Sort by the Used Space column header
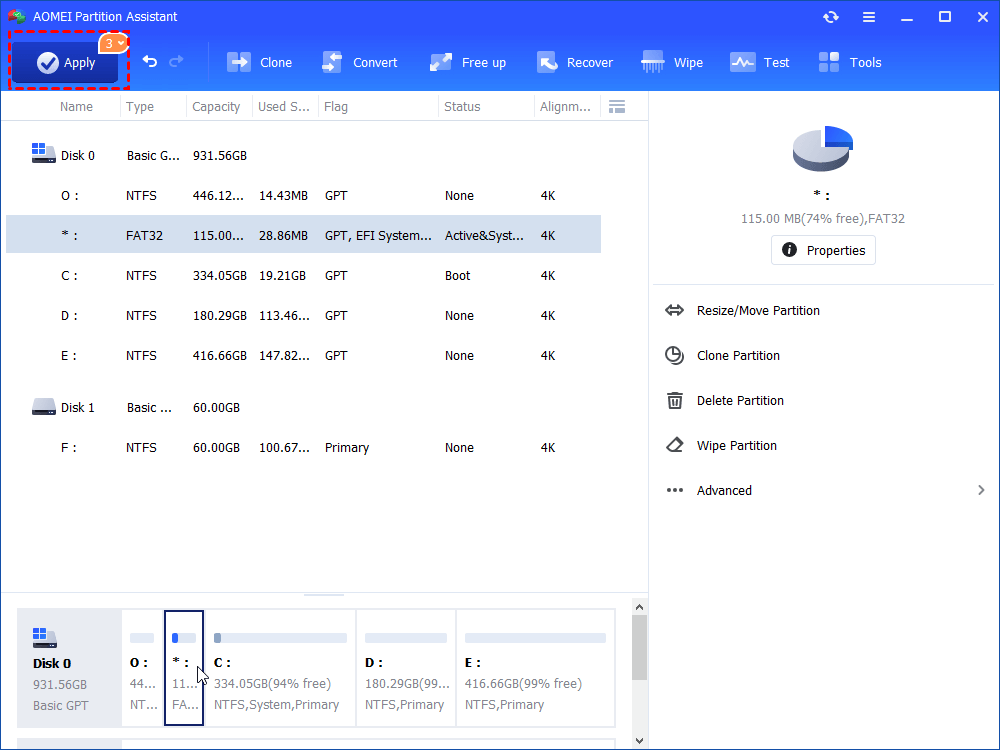 pos(284,107)
